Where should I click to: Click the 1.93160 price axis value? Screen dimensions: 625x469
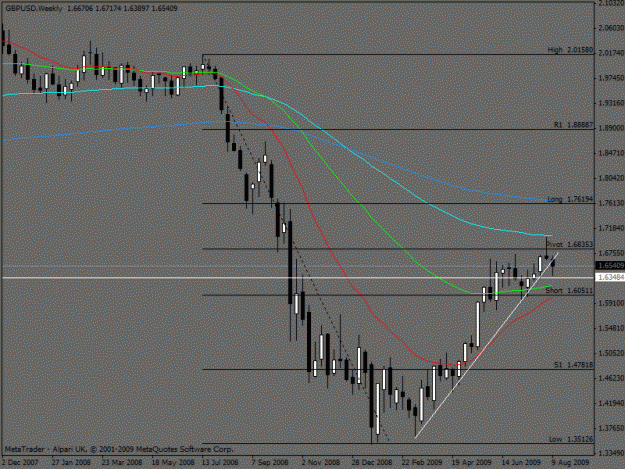pos(611,103)
